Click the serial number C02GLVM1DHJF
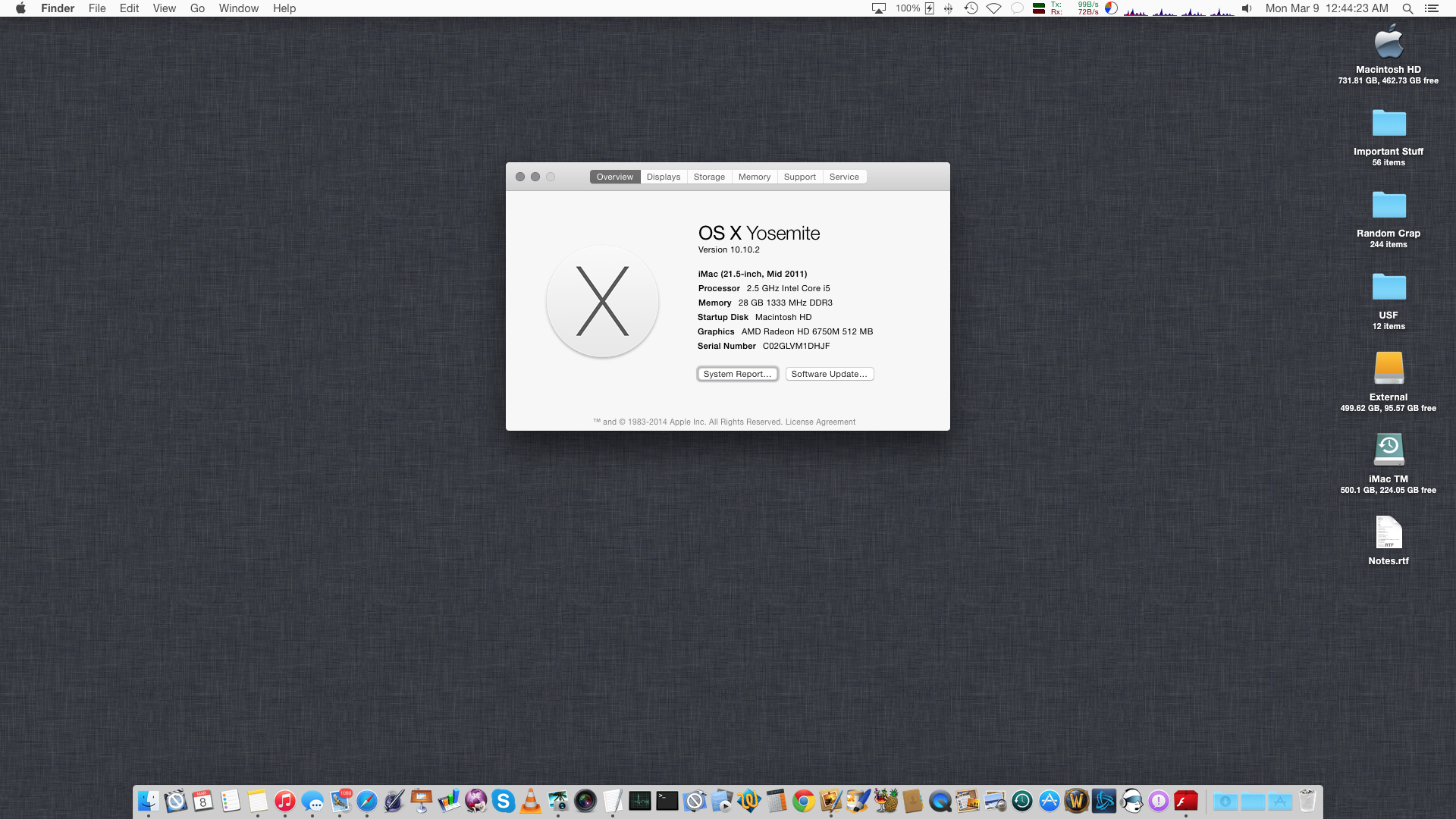 [796, 346]
